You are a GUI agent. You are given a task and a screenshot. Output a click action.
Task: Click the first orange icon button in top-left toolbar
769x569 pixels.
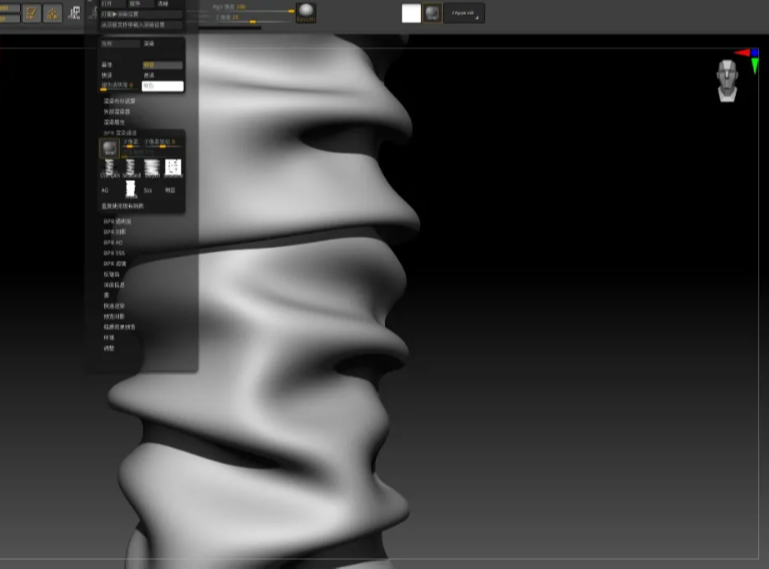click(31, 14)
